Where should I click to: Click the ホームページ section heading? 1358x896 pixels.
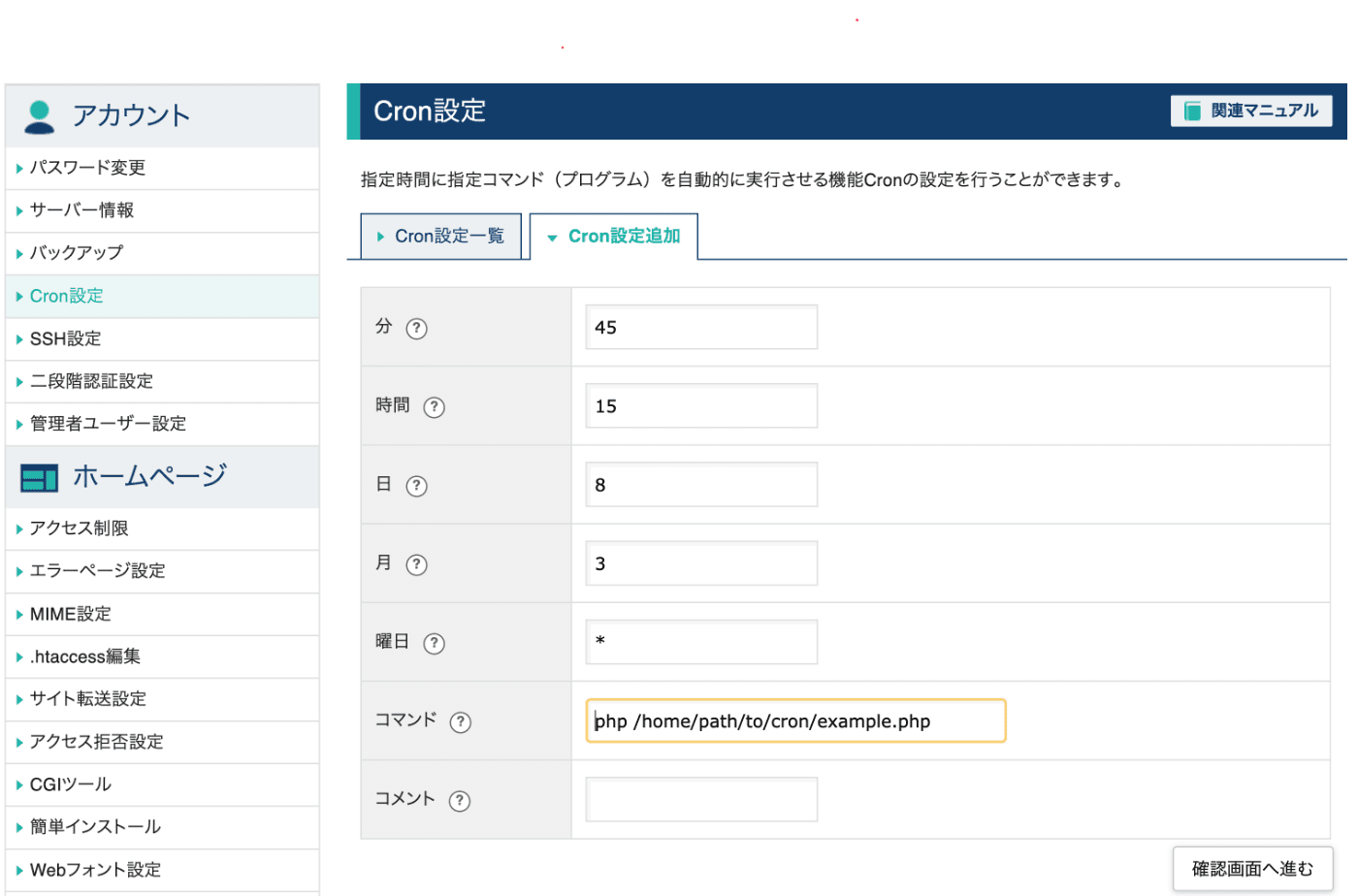tap(149, 476)
